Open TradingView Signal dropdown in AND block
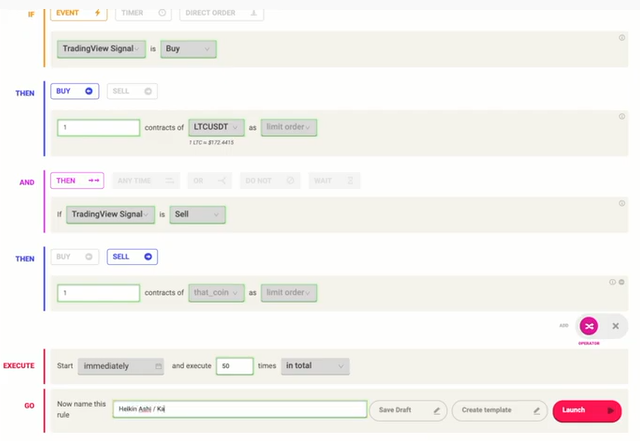The height and width of the screenshot is (441, 640). [110, 215]
